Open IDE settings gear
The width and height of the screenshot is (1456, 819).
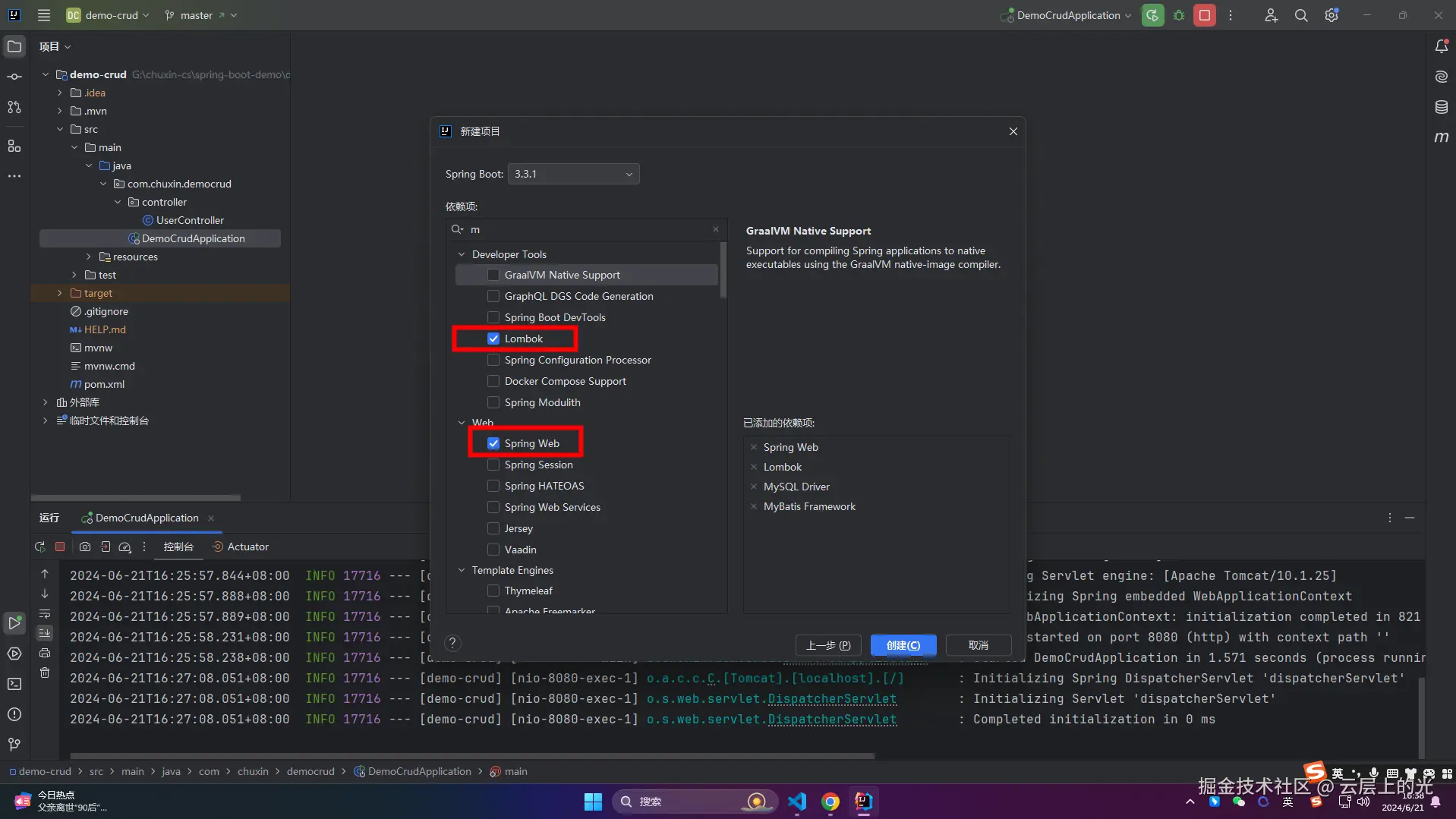tap(1332, 15)
